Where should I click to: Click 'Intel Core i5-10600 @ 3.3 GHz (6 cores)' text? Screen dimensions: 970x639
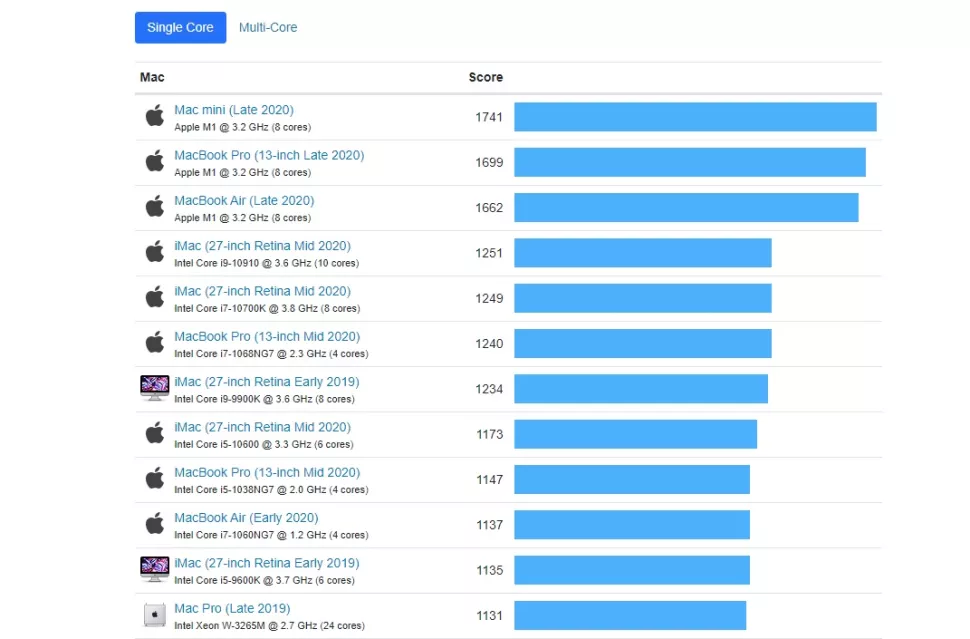click(264, 444)
